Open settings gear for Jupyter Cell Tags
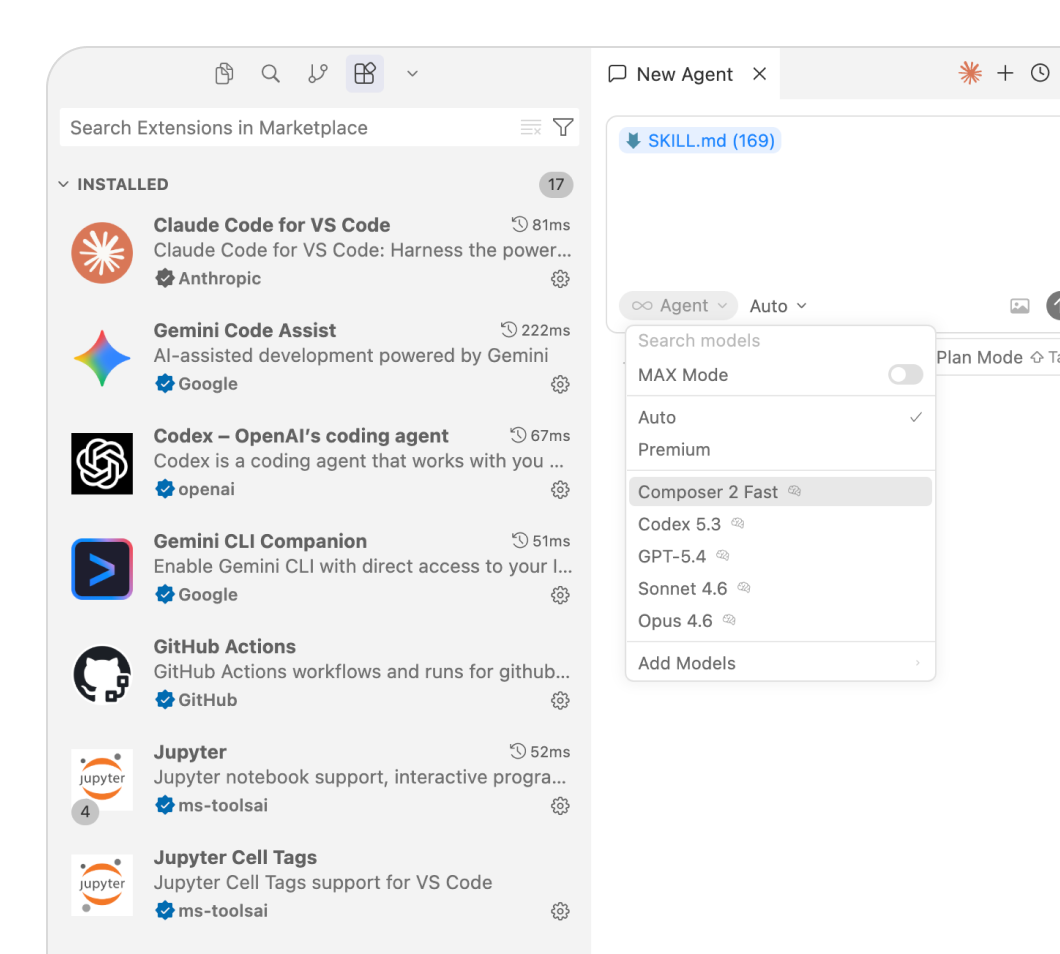The image size is (1060, 954). 560,911
